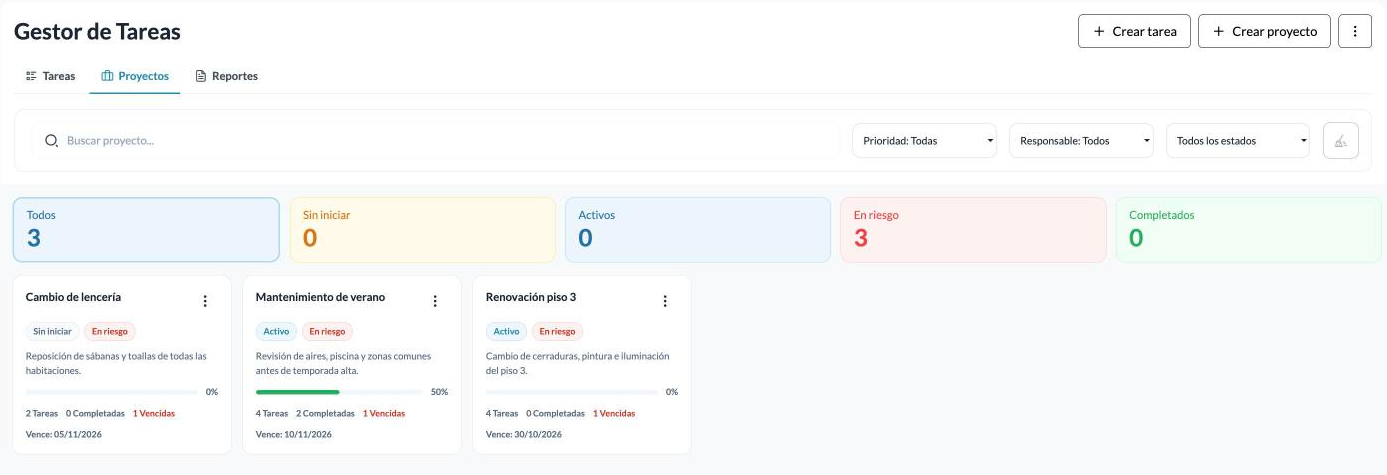
Task: Open the Mantenimiento de verano card menu
Action: pyautogui.click(x=435, y=301)
